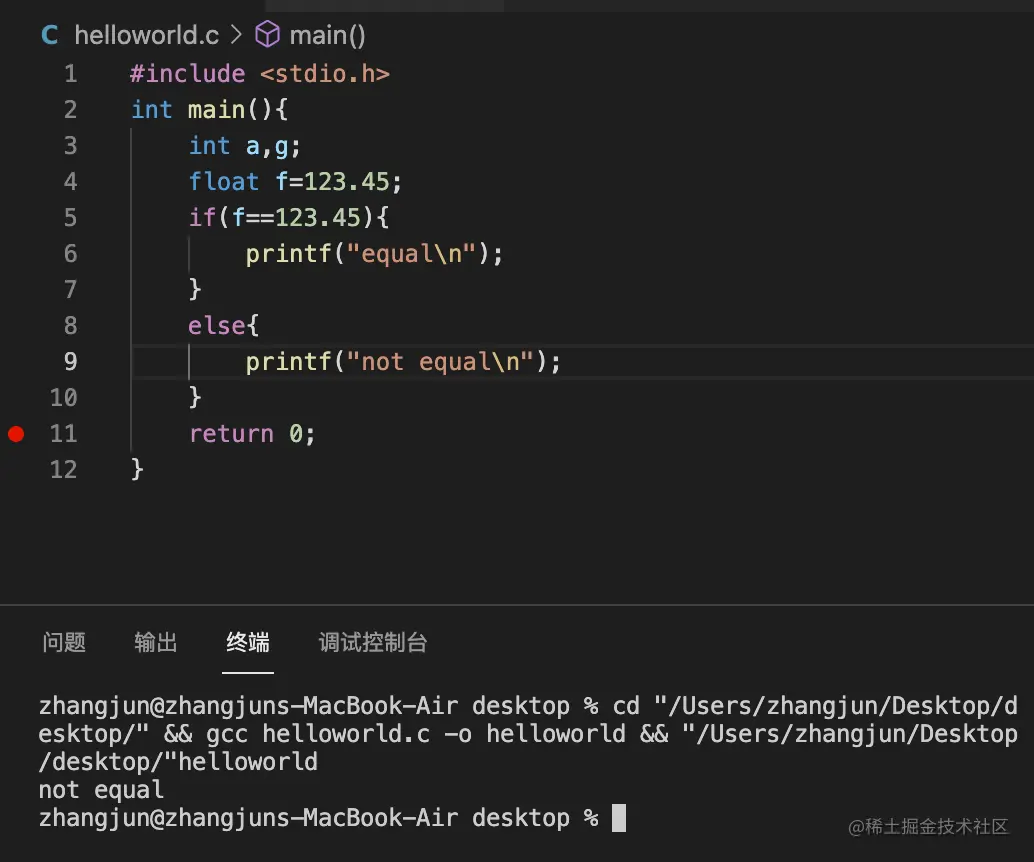Click line number 9 in gutter
Image resolution: width=1034 pixels, height=862 pixels.
[x=71, y=361]
